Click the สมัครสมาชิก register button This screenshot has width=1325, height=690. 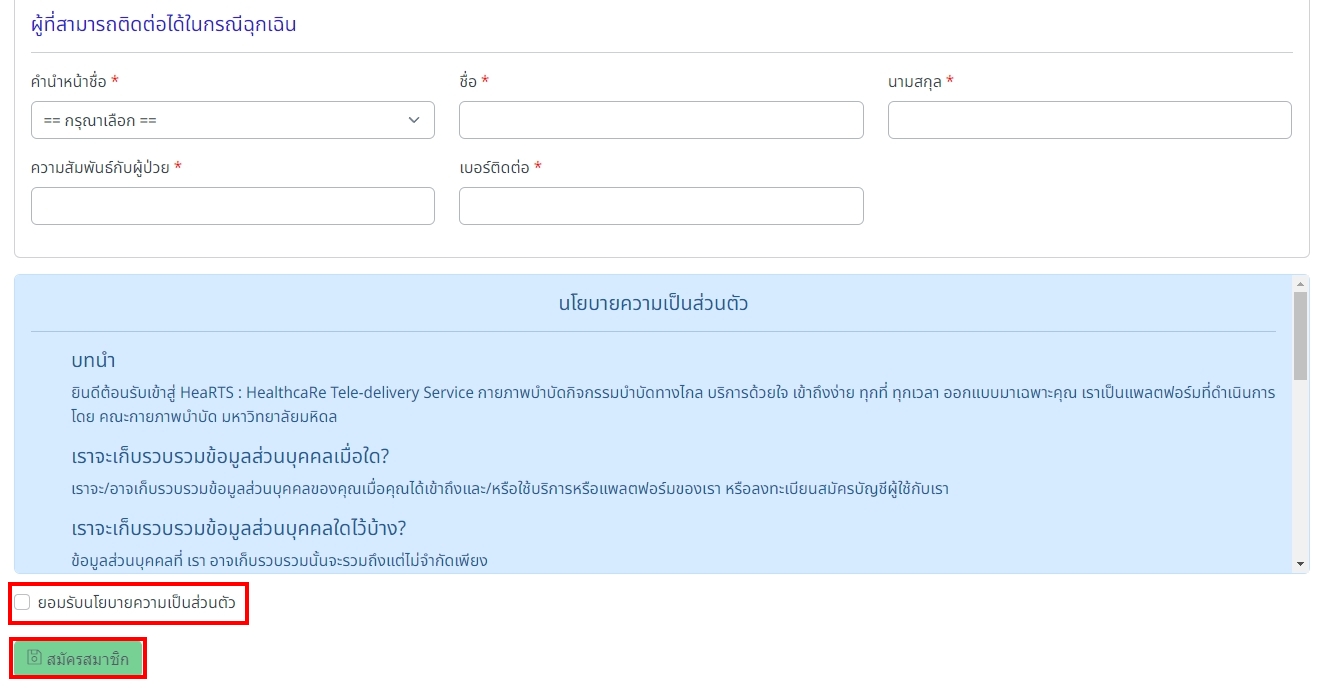(x=78, y=659)
